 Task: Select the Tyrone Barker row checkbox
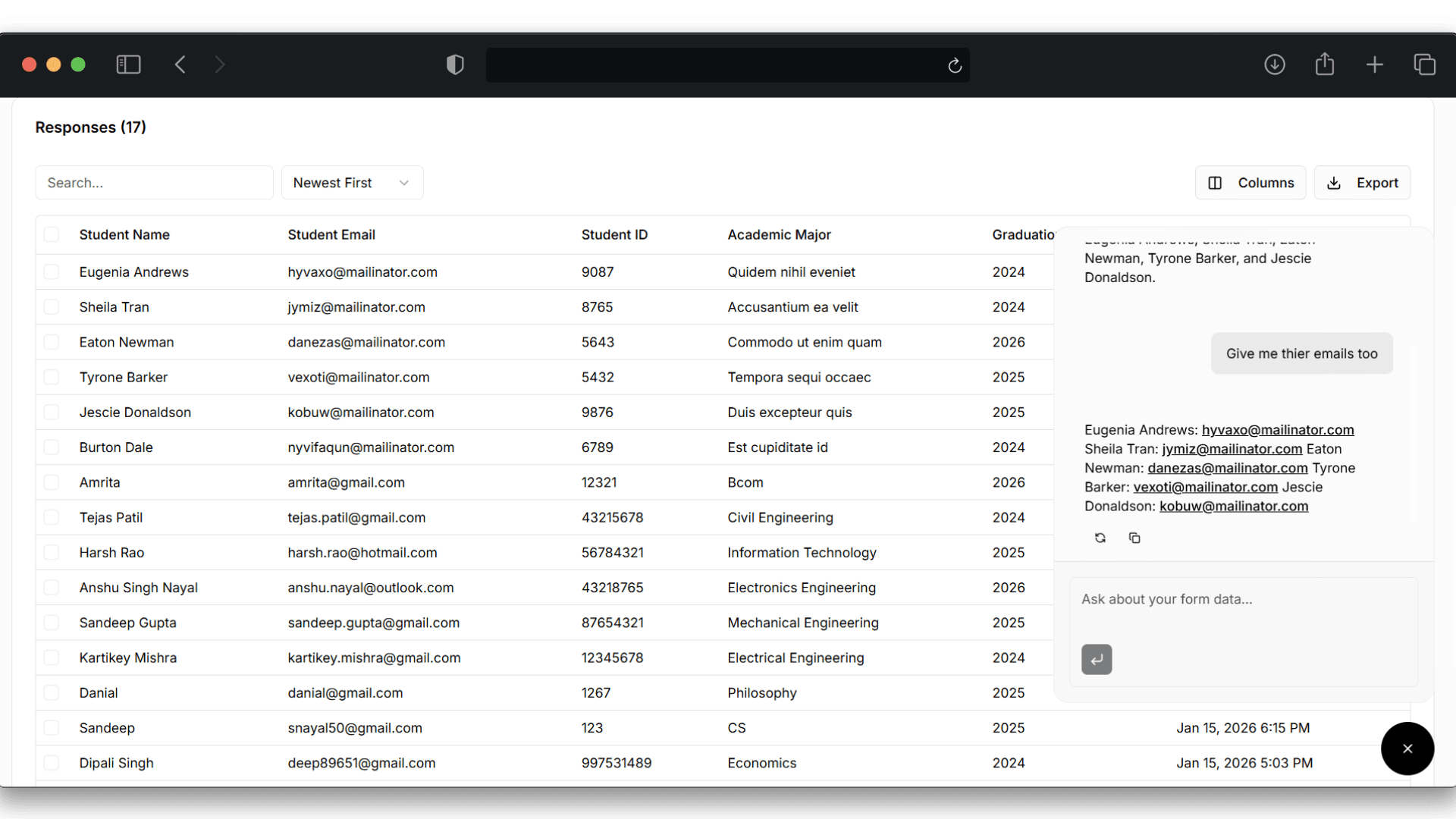(52, 377)
